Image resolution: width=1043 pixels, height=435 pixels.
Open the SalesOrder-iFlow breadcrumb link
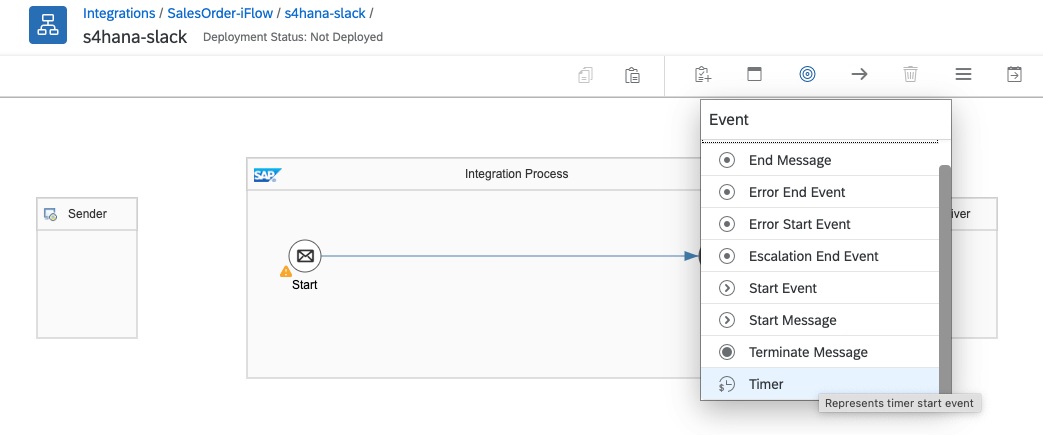click(x=220, y=13)
